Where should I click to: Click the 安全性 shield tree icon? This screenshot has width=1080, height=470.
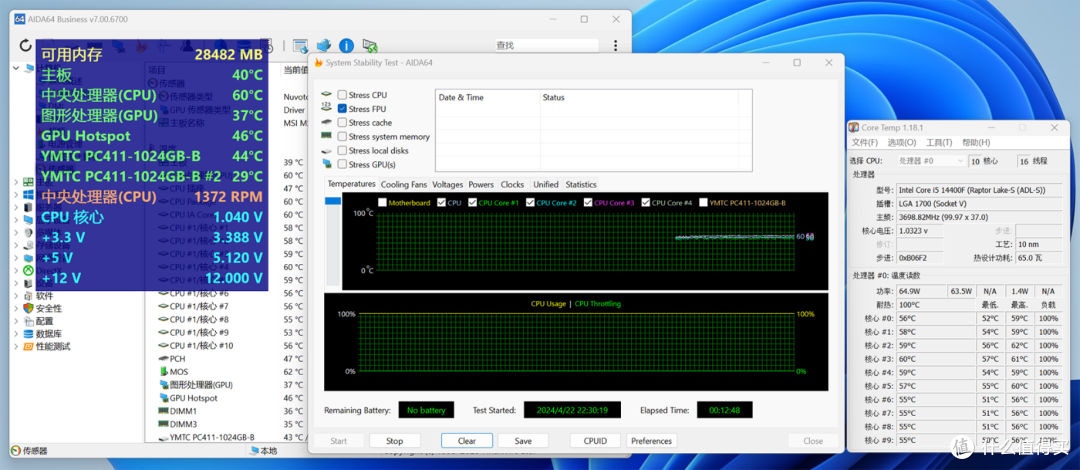(x=28, y=308)
